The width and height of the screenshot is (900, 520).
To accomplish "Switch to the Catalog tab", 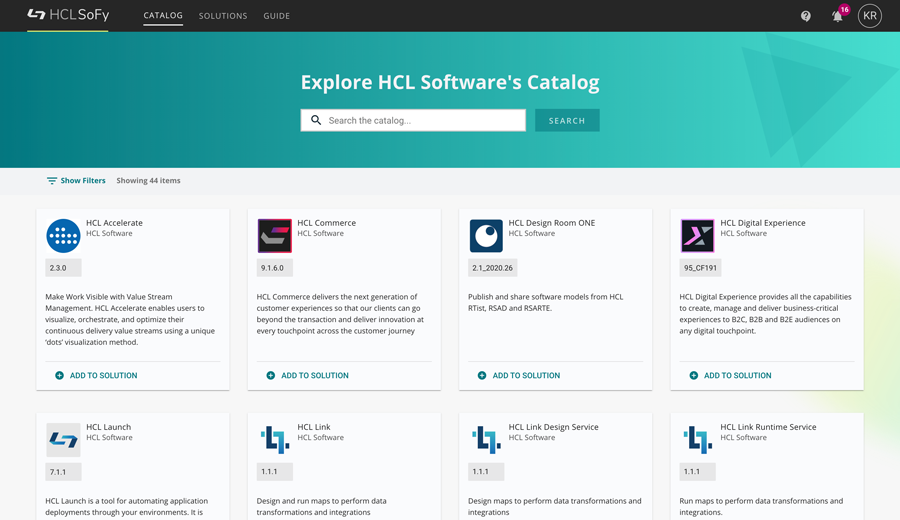I will tap(163, 15).
